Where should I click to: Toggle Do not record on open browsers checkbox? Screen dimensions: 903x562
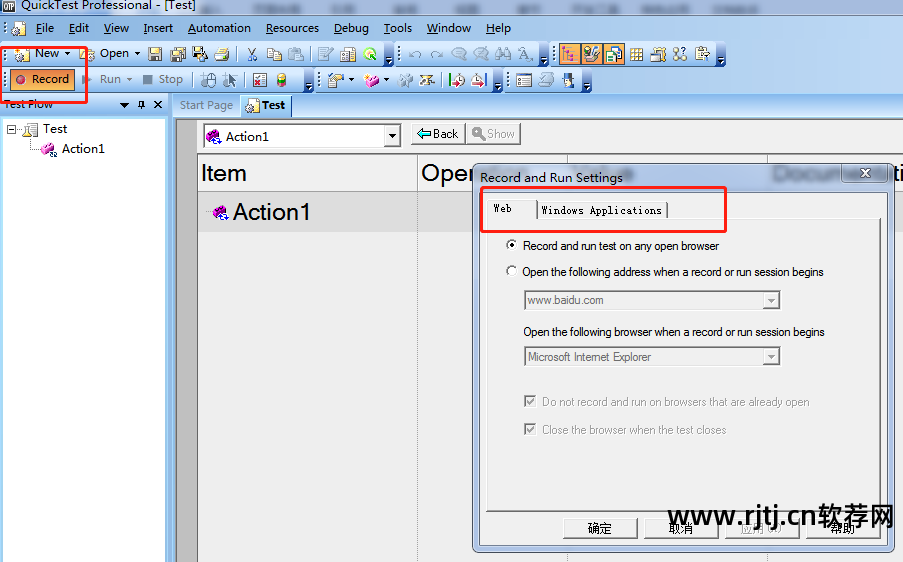[x=530, y=401]
